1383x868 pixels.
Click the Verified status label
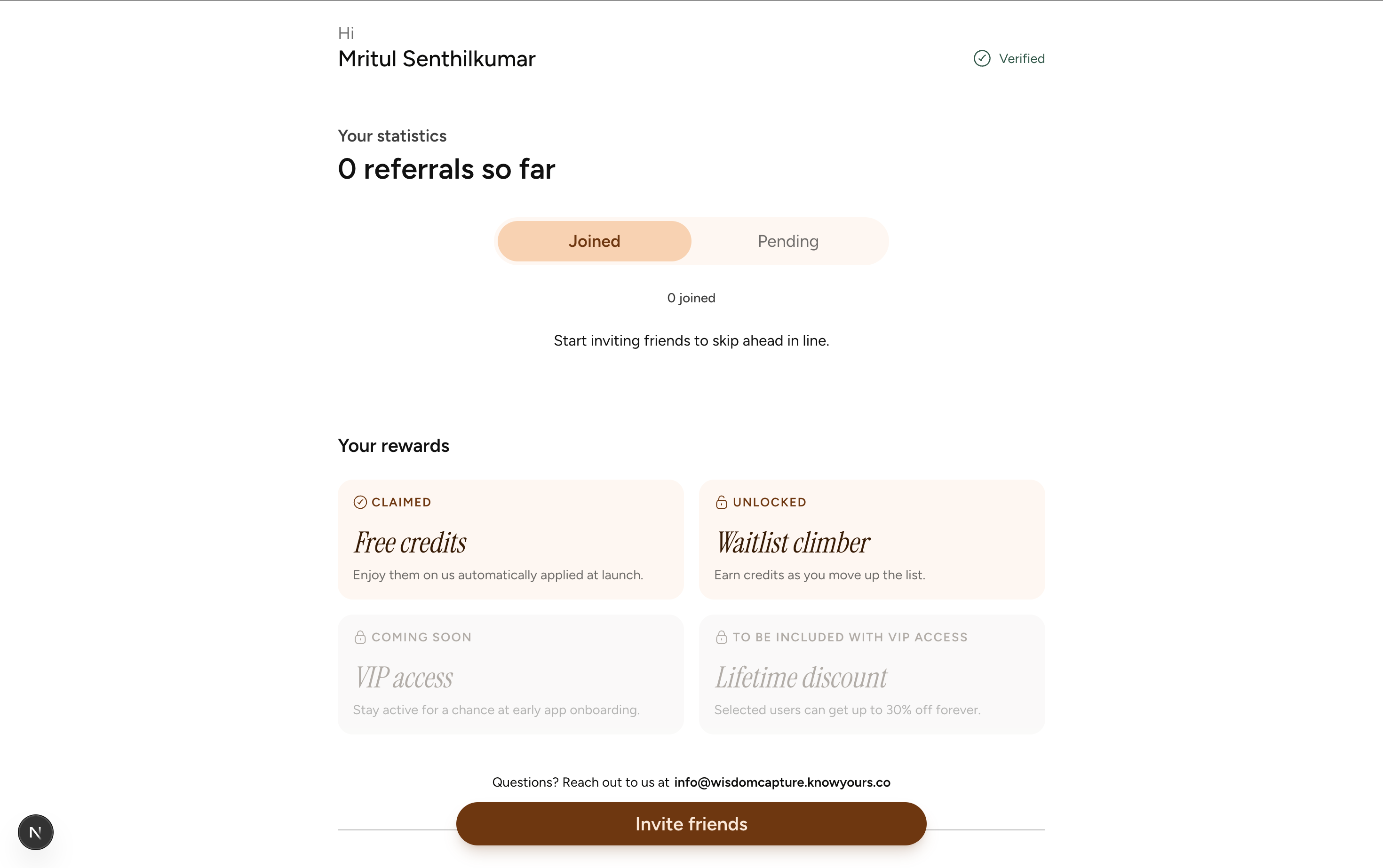(1021, 59)
